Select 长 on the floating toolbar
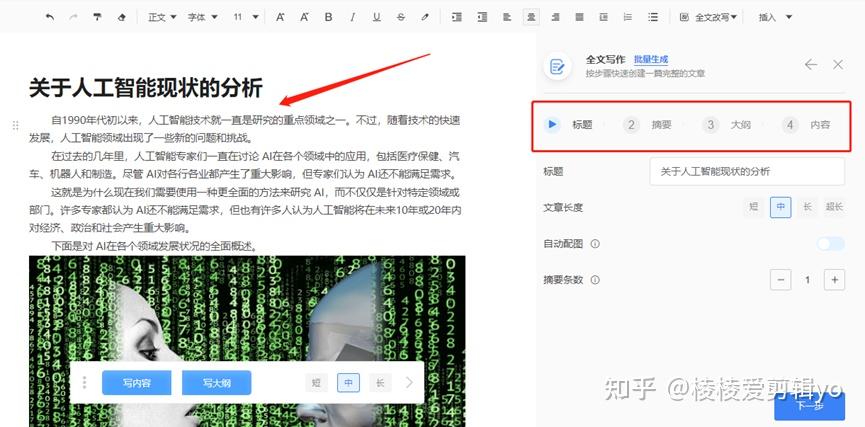This screenshot has height=427, width=865. coord(380,382)
